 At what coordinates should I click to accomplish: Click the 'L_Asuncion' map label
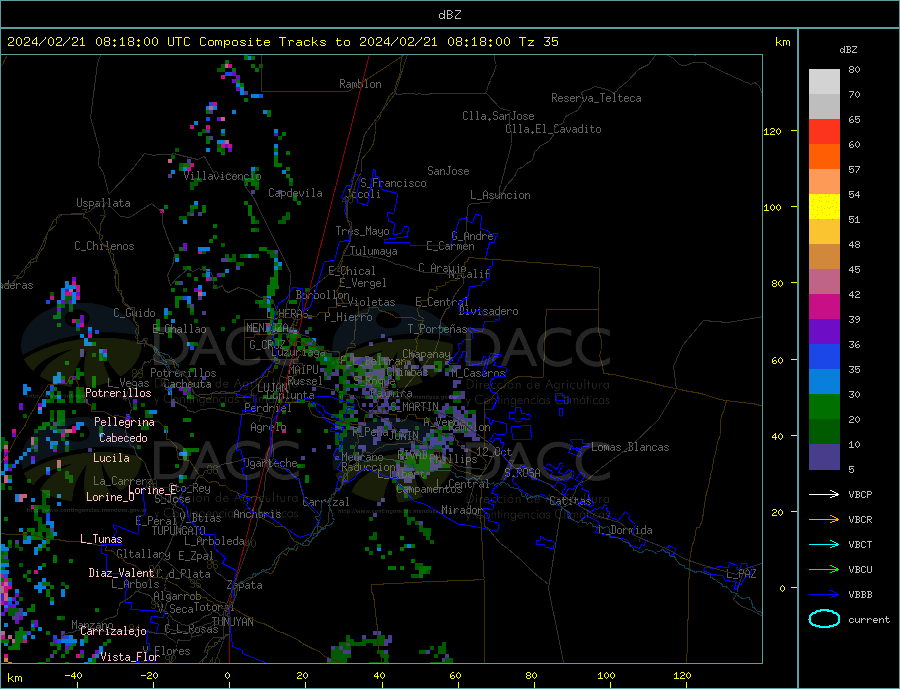pyautogui.click(x=500, y=195)
